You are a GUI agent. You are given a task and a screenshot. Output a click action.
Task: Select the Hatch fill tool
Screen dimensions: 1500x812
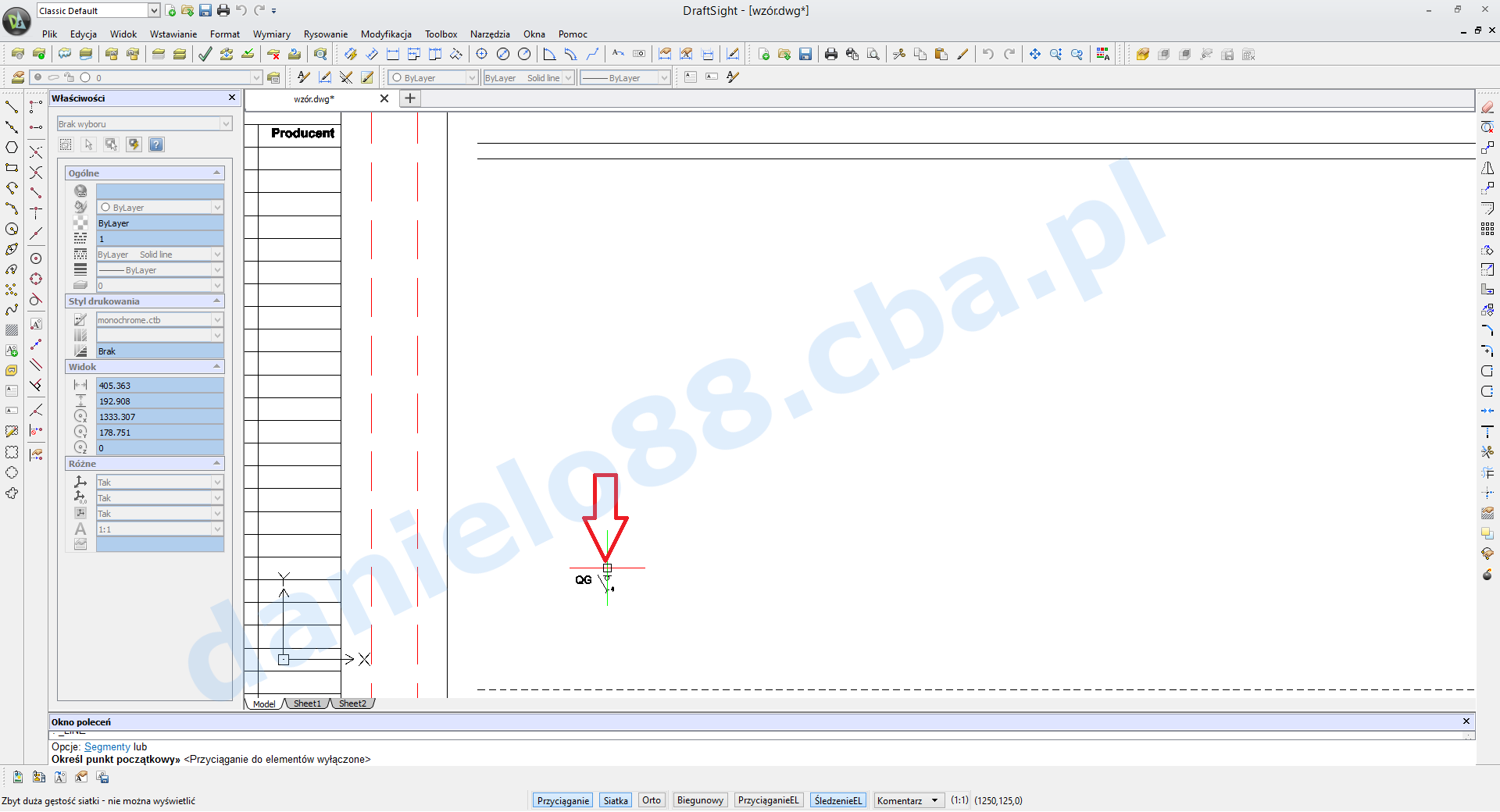[x=12, y=330]
